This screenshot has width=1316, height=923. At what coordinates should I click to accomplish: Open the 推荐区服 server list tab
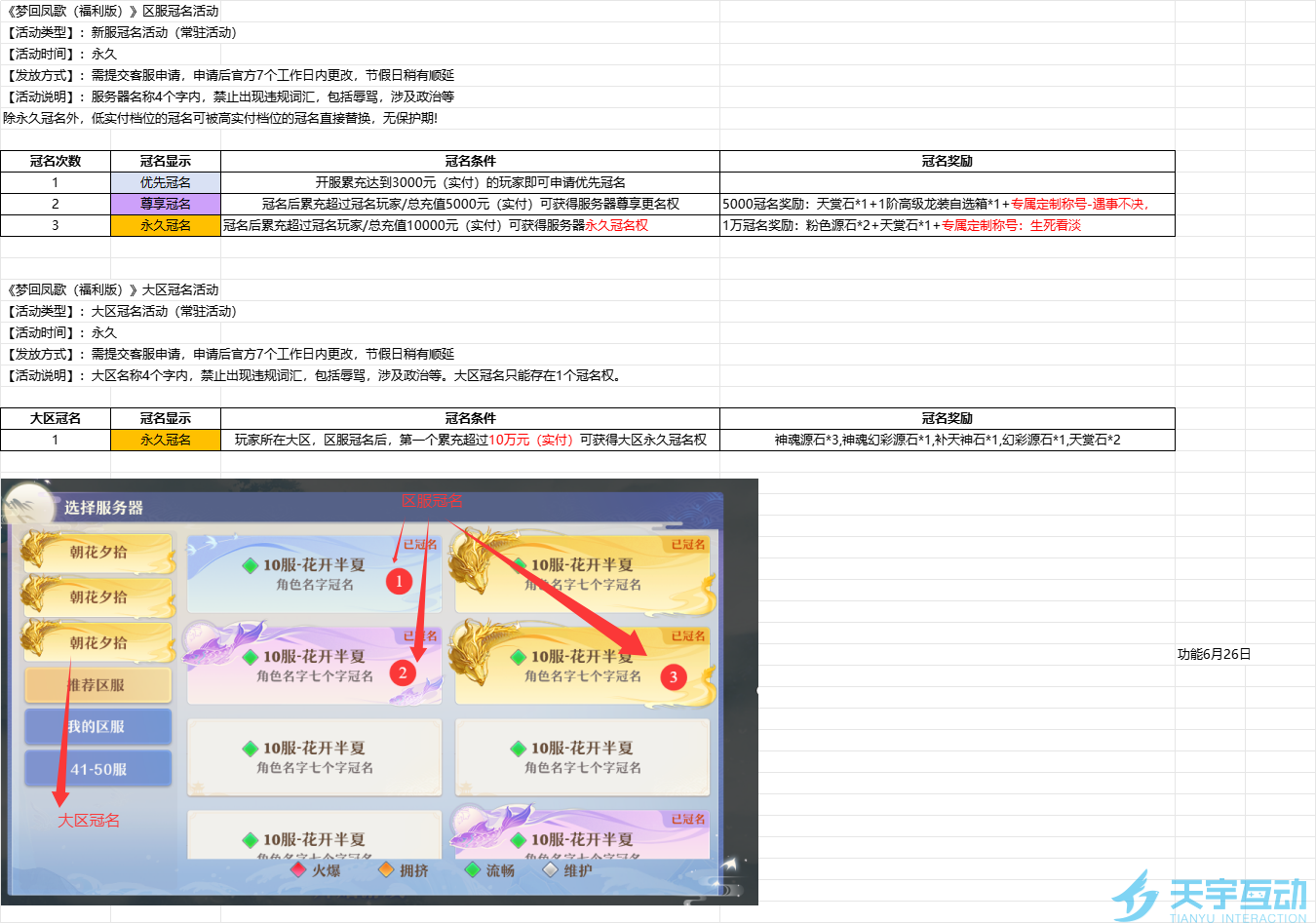[97, 685]
